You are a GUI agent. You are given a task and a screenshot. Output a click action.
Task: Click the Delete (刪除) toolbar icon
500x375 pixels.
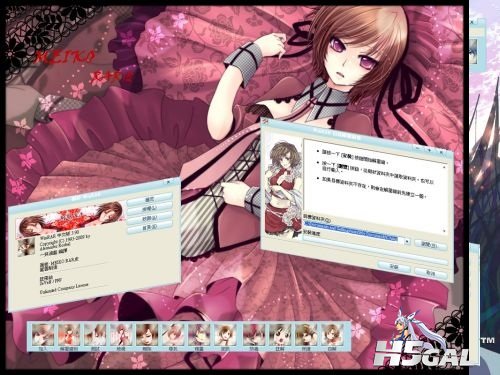(147, 336)
